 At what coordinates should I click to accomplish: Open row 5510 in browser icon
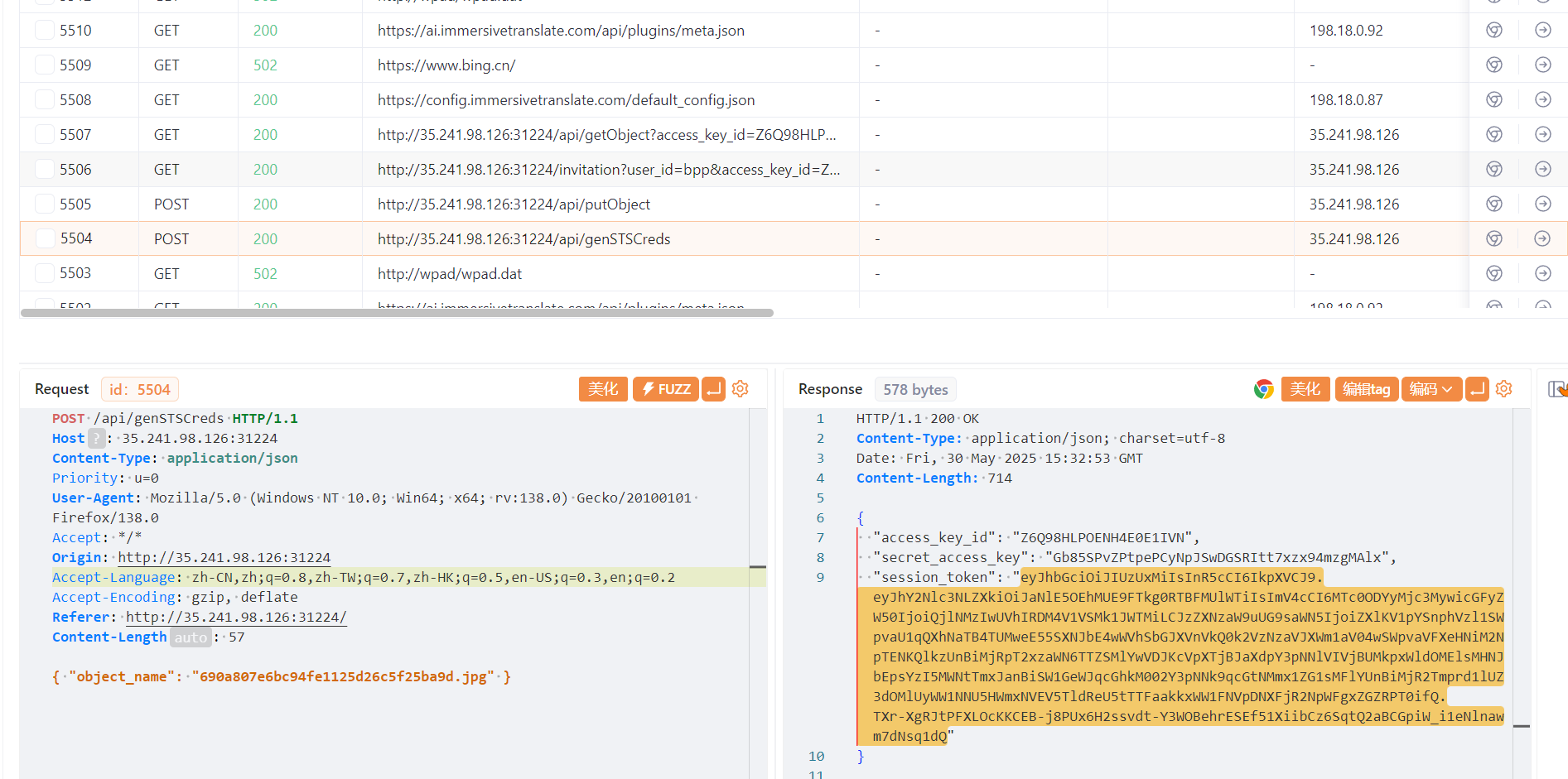click(x=1494, y=30)
